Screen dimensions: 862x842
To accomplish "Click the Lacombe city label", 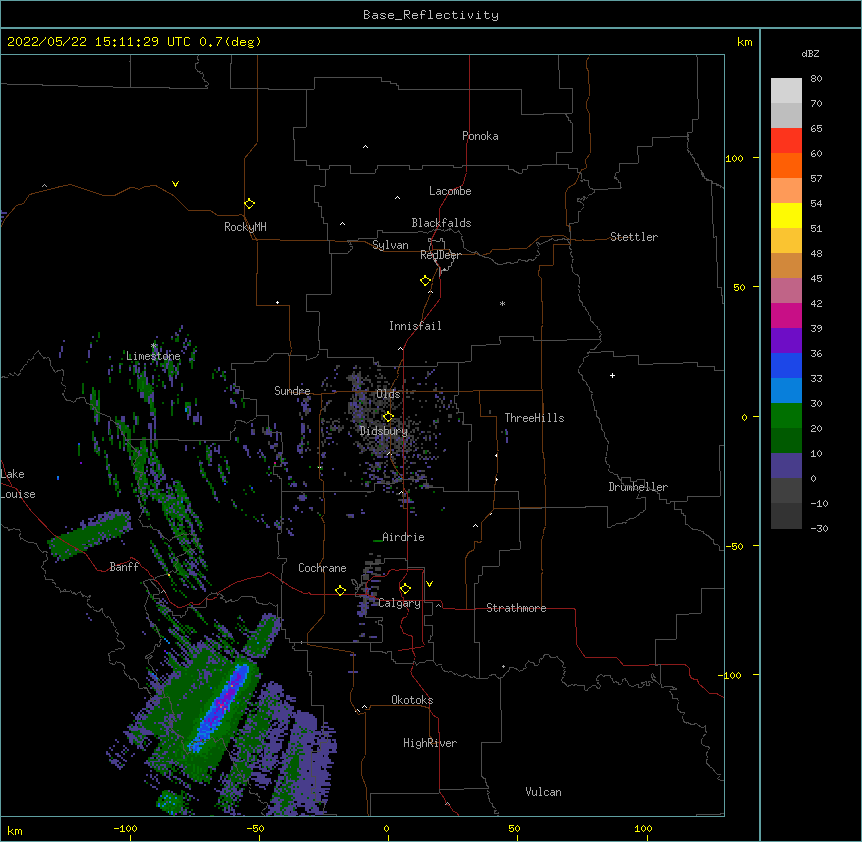I will [450, 191].
